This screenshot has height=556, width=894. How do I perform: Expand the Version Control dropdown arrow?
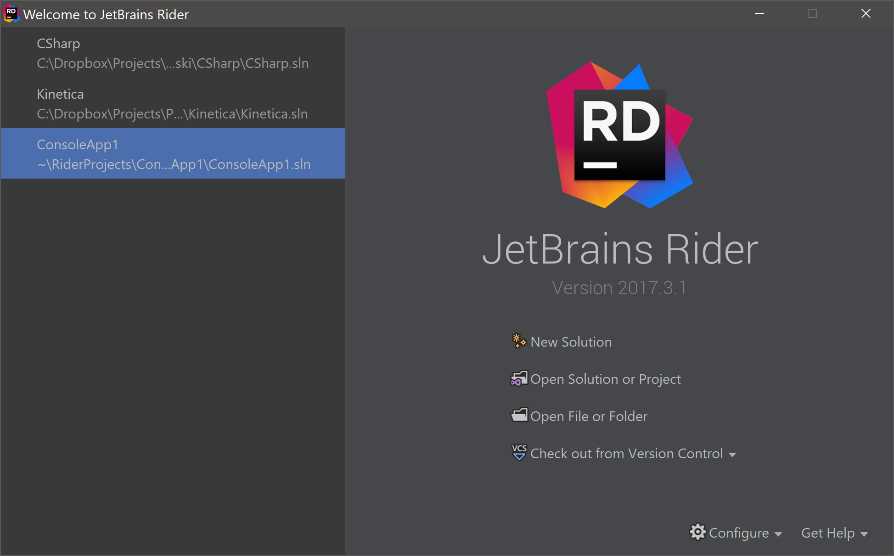pos(732,455)
